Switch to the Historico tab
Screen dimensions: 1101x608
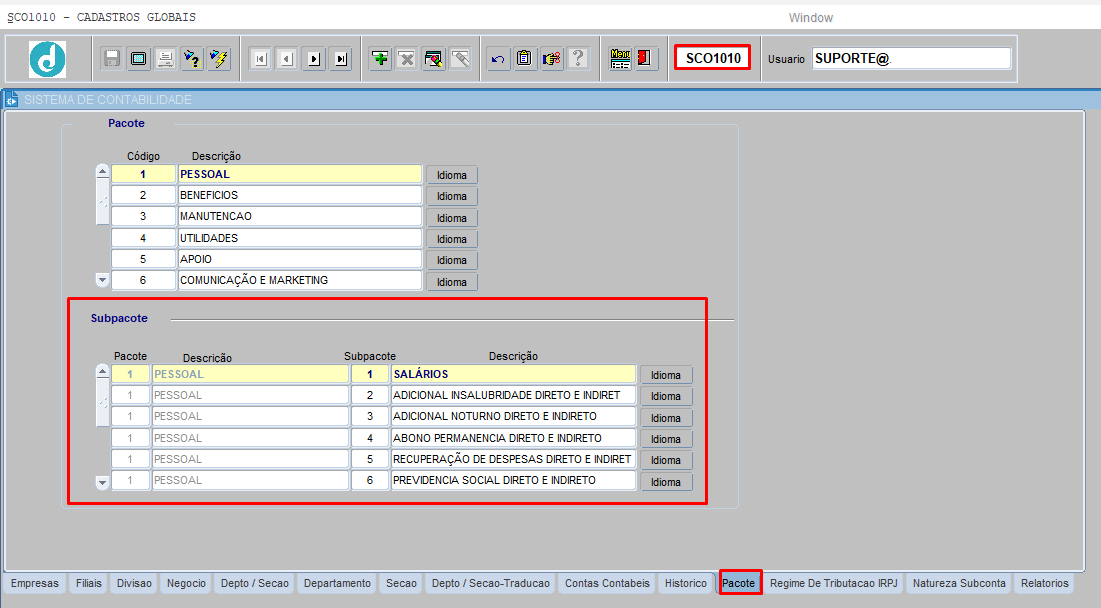coord(686,583)
